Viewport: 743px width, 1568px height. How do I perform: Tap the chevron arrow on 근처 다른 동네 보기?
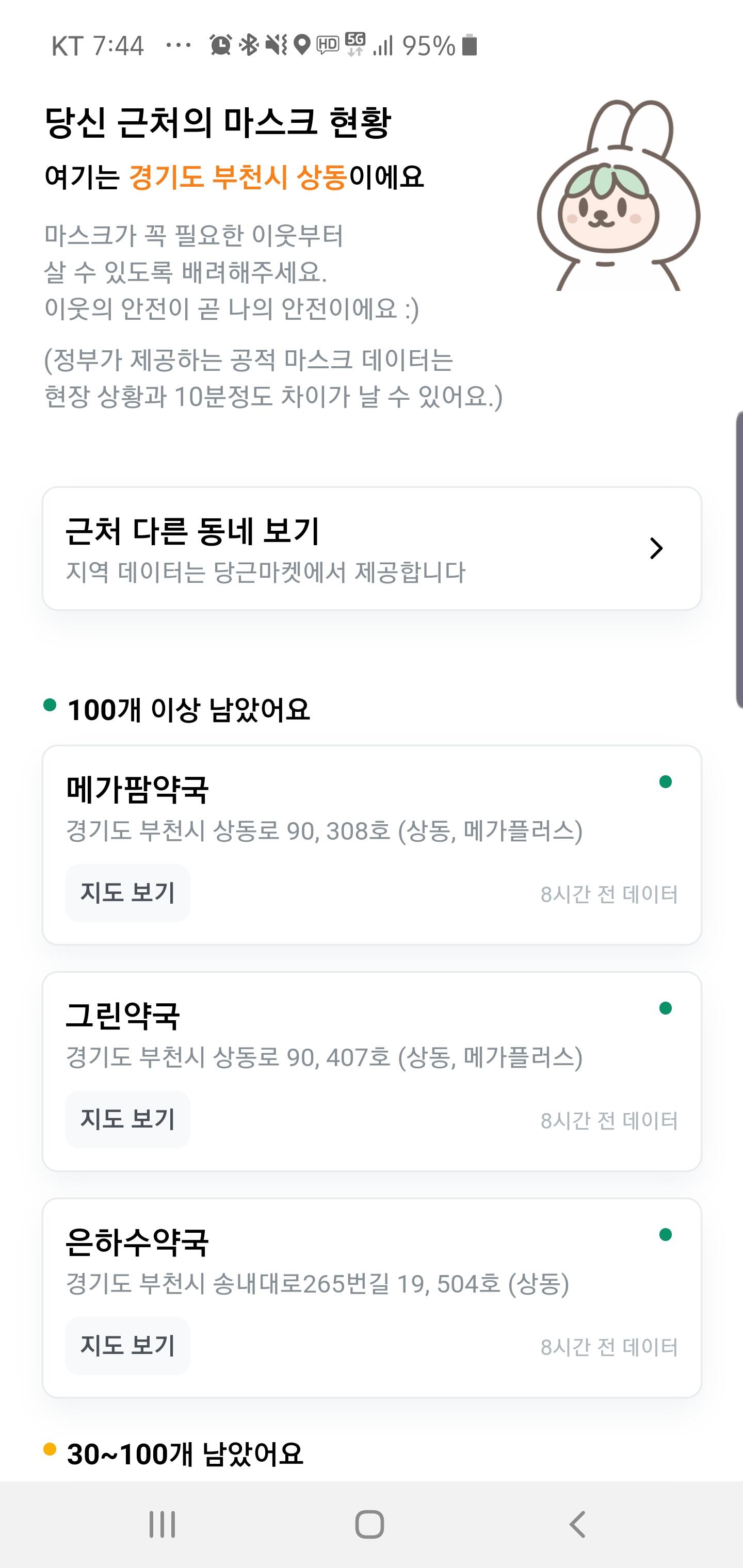click(x=656, y=548)
